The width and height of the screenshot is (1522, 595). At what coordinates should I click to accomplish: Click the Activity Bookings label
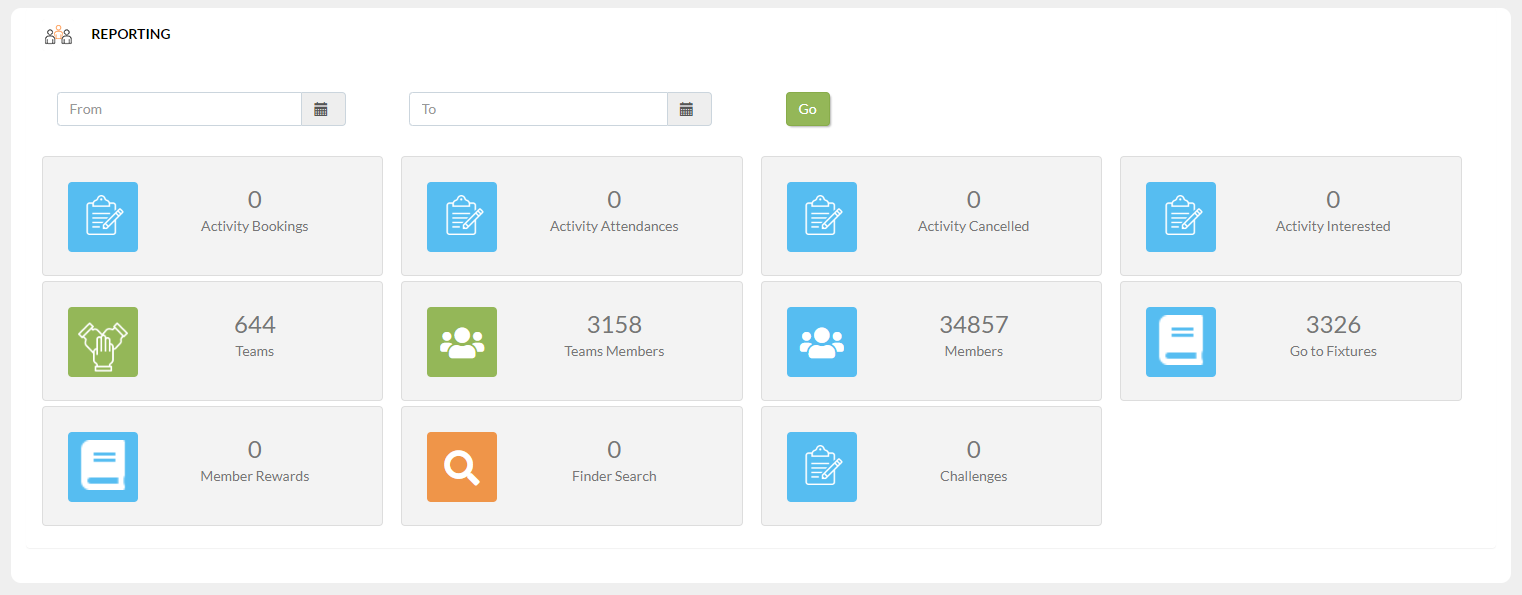click(255, 226)
